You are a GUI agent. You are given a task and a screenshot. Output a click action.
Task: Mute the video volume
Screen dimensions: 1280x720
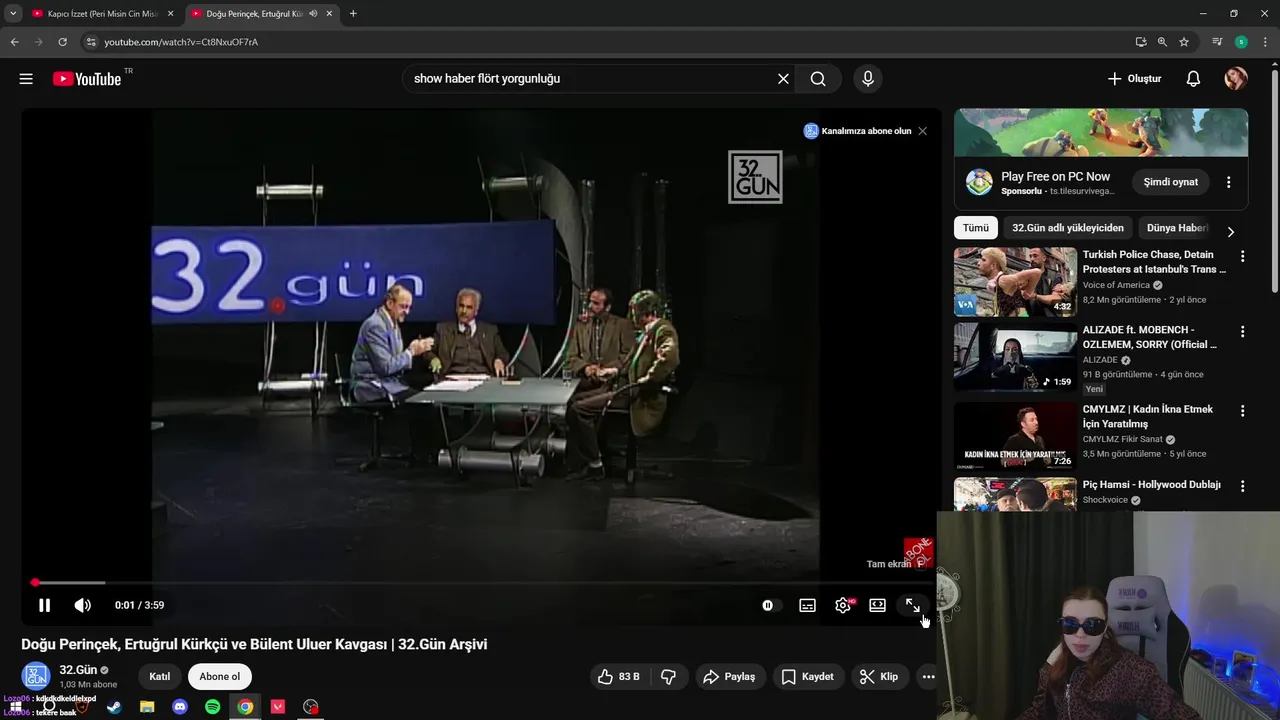click(83, 605)
